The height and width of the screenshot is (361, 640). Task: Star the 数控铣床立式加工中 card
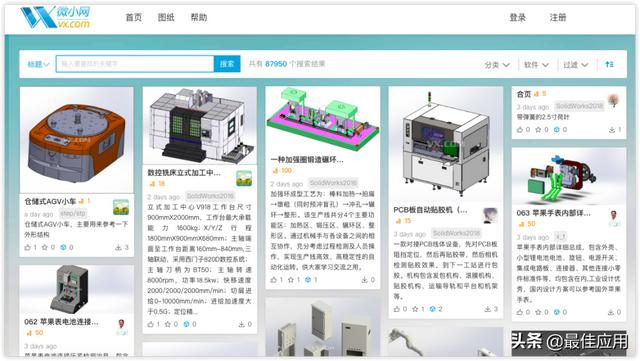point(168,324)
